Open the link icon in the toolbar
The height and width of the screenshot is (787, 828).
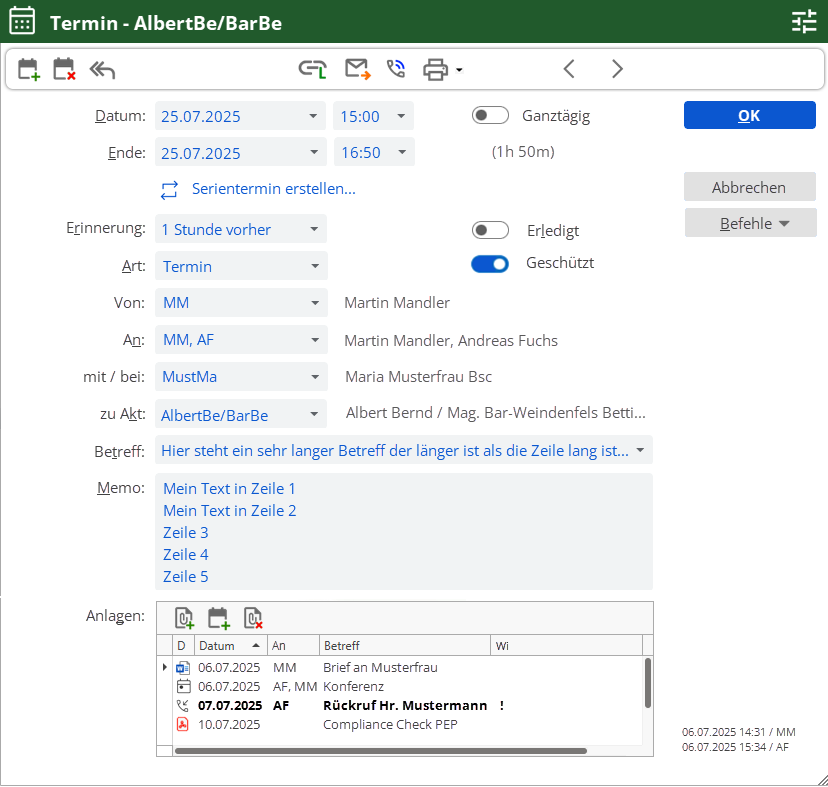[x=312, y=69]
